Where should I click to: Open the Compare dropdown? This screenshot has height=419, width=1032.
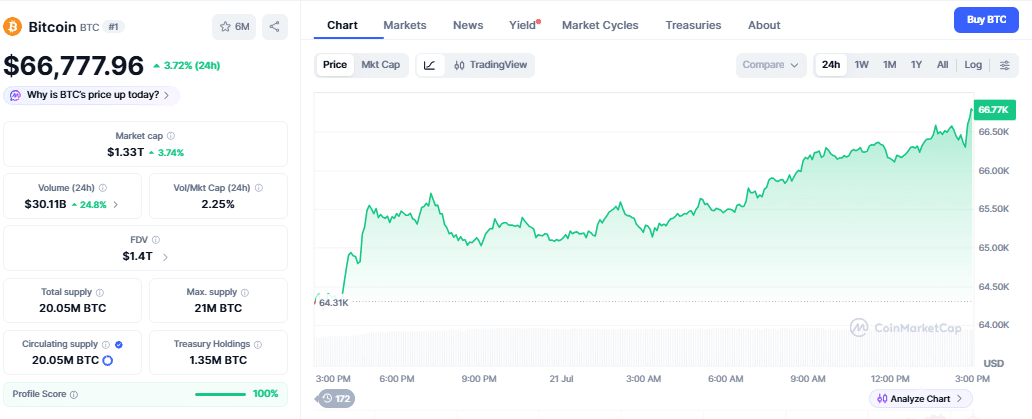coord(771,65)
